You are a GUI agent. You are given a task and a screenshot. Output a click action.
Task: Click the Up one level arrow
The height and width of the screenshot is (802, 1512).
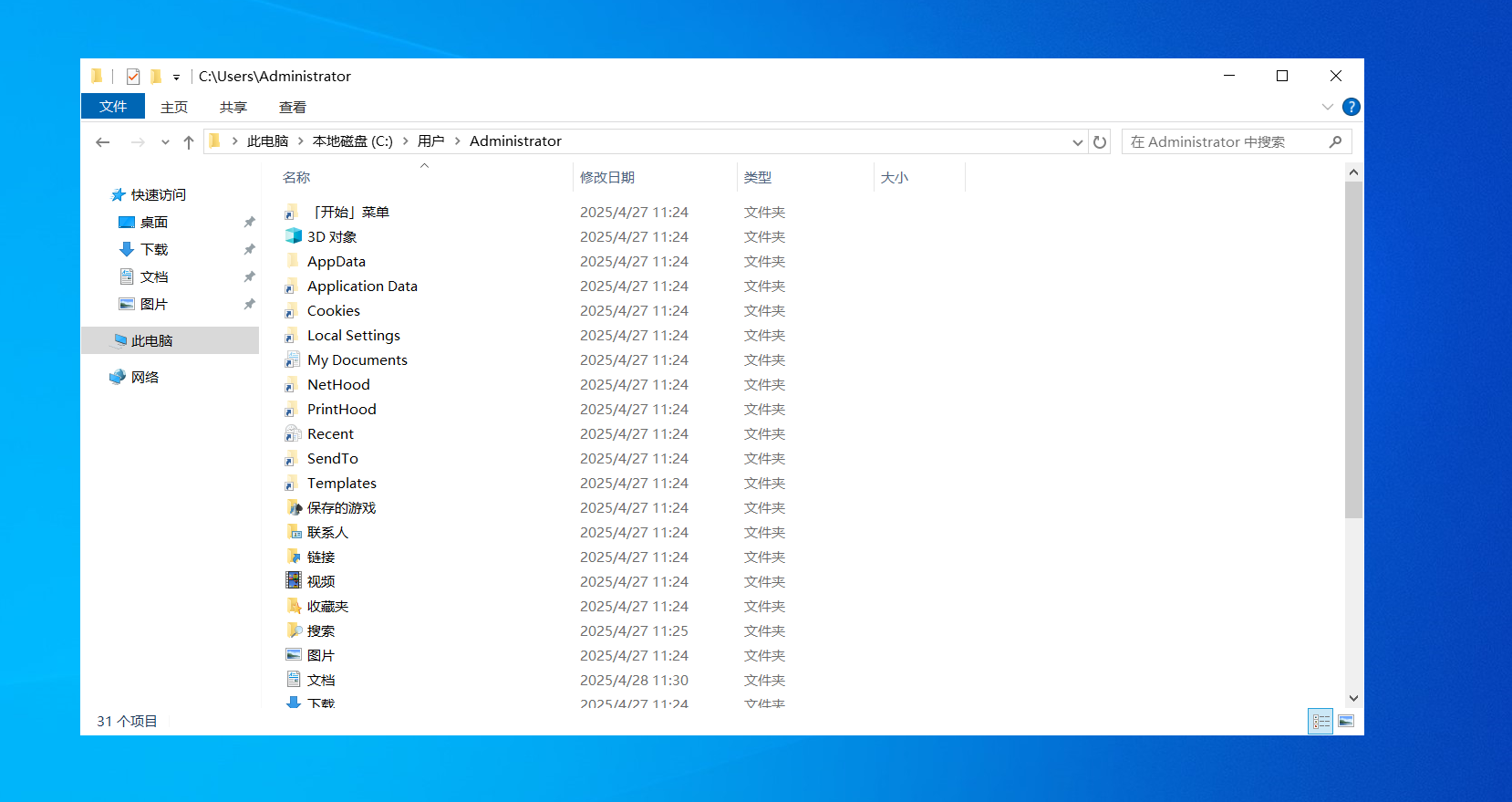click(189, 142)
